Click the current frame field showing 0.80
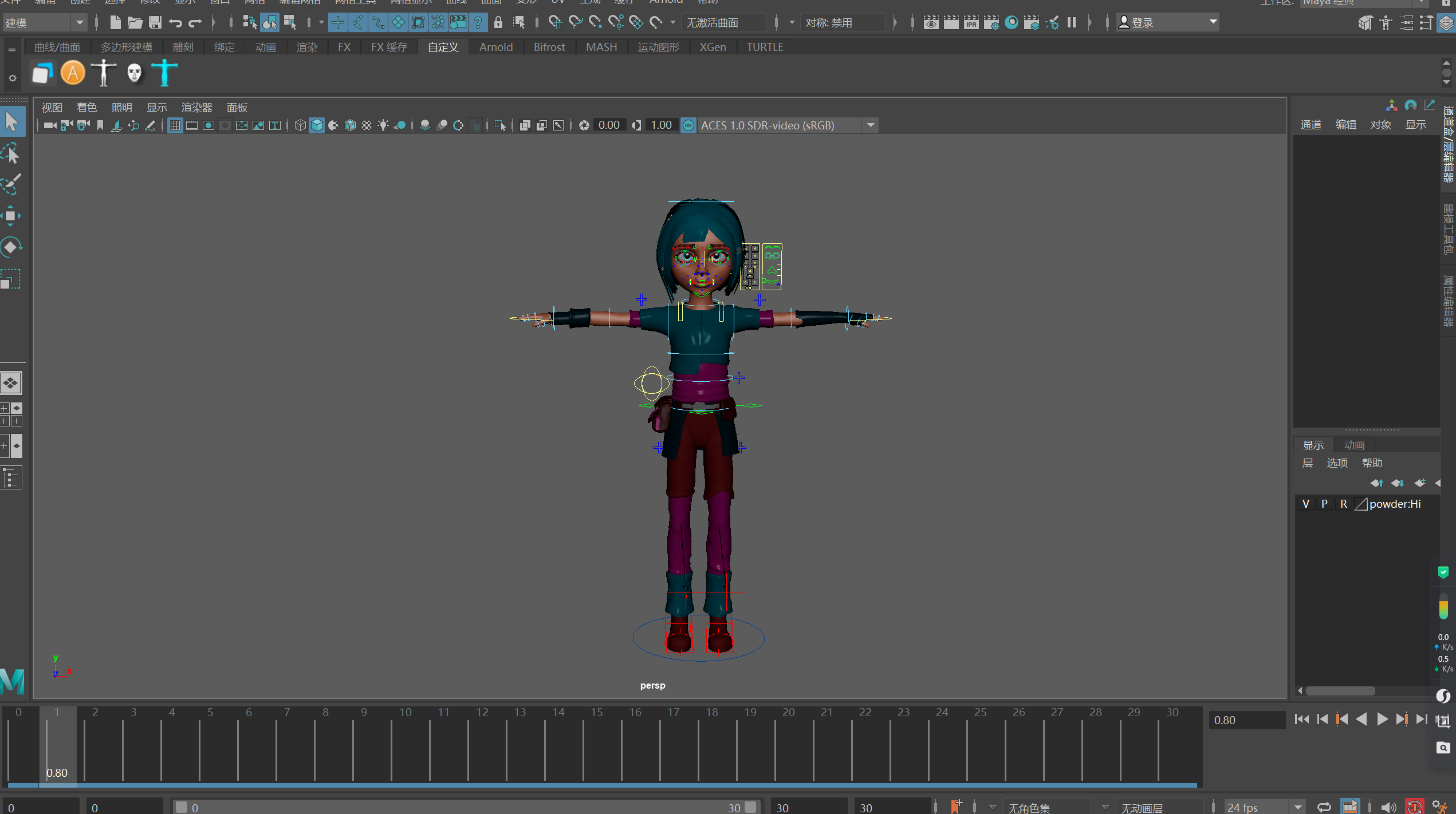This screenshot has height=814, width=1456. pyautogui.click(x=1246, y=720)
